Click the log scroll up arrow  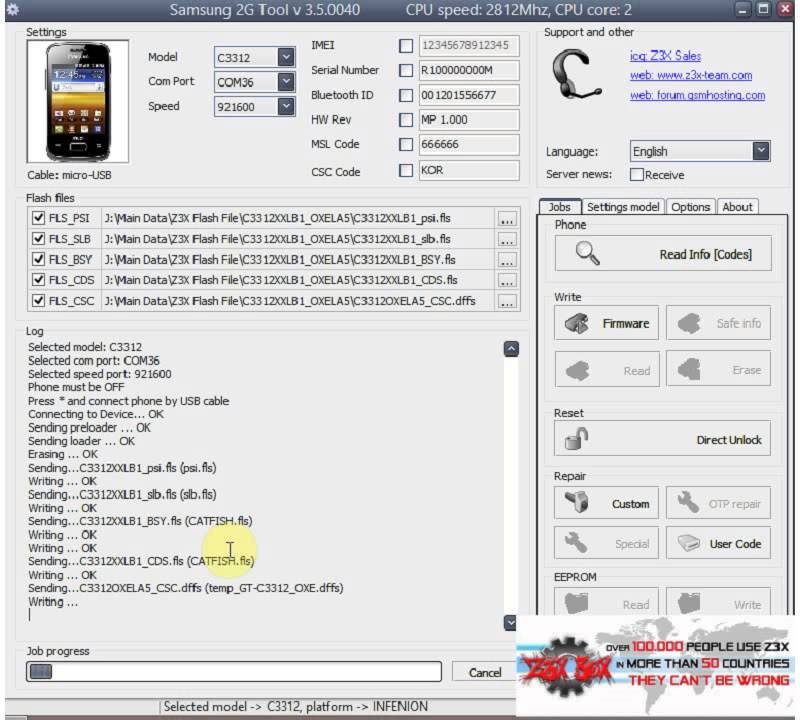[511, 349]
